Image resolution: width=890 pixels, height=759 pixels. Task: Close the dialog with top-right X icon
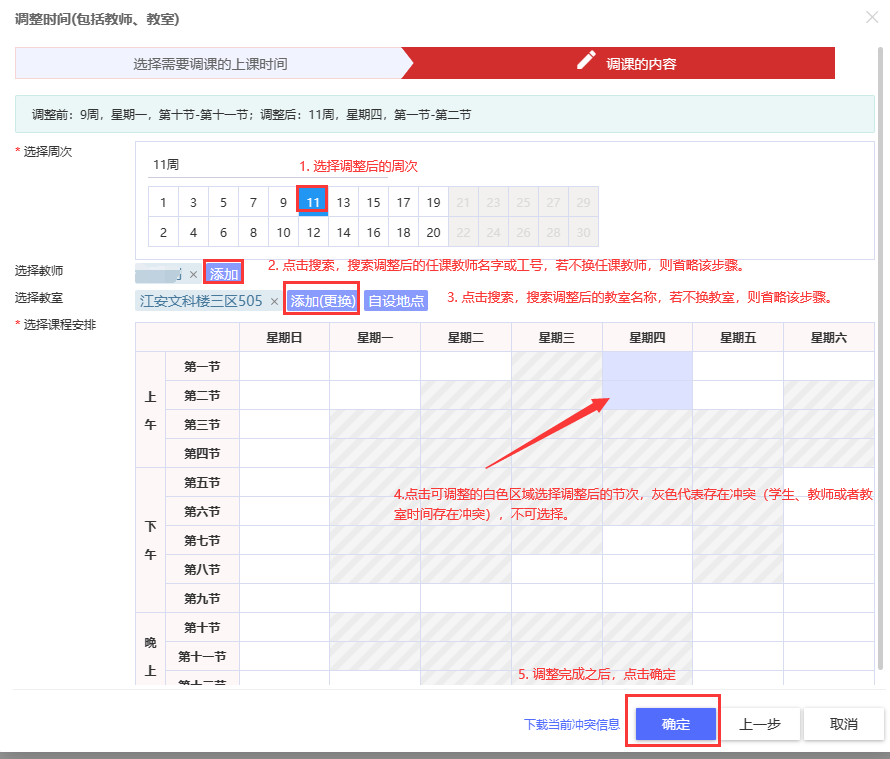pos(871,17)
